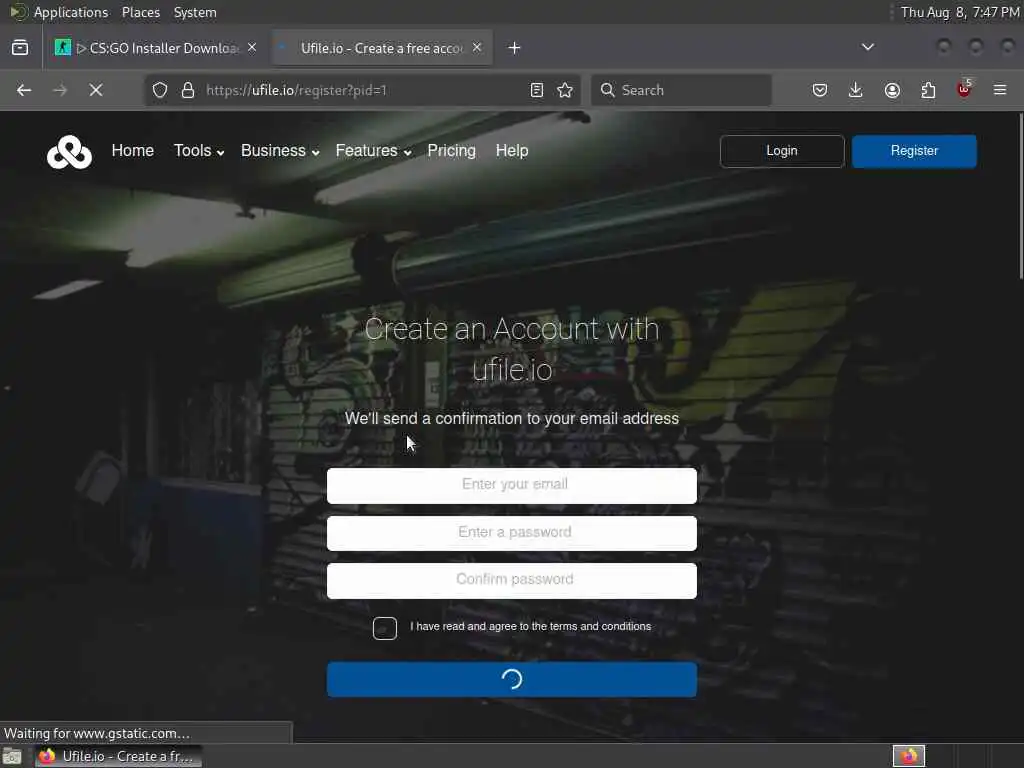The width and height of the screenshot is (1024, 768).
Task: Expand the Business dropdown menu
Action: 280,151
